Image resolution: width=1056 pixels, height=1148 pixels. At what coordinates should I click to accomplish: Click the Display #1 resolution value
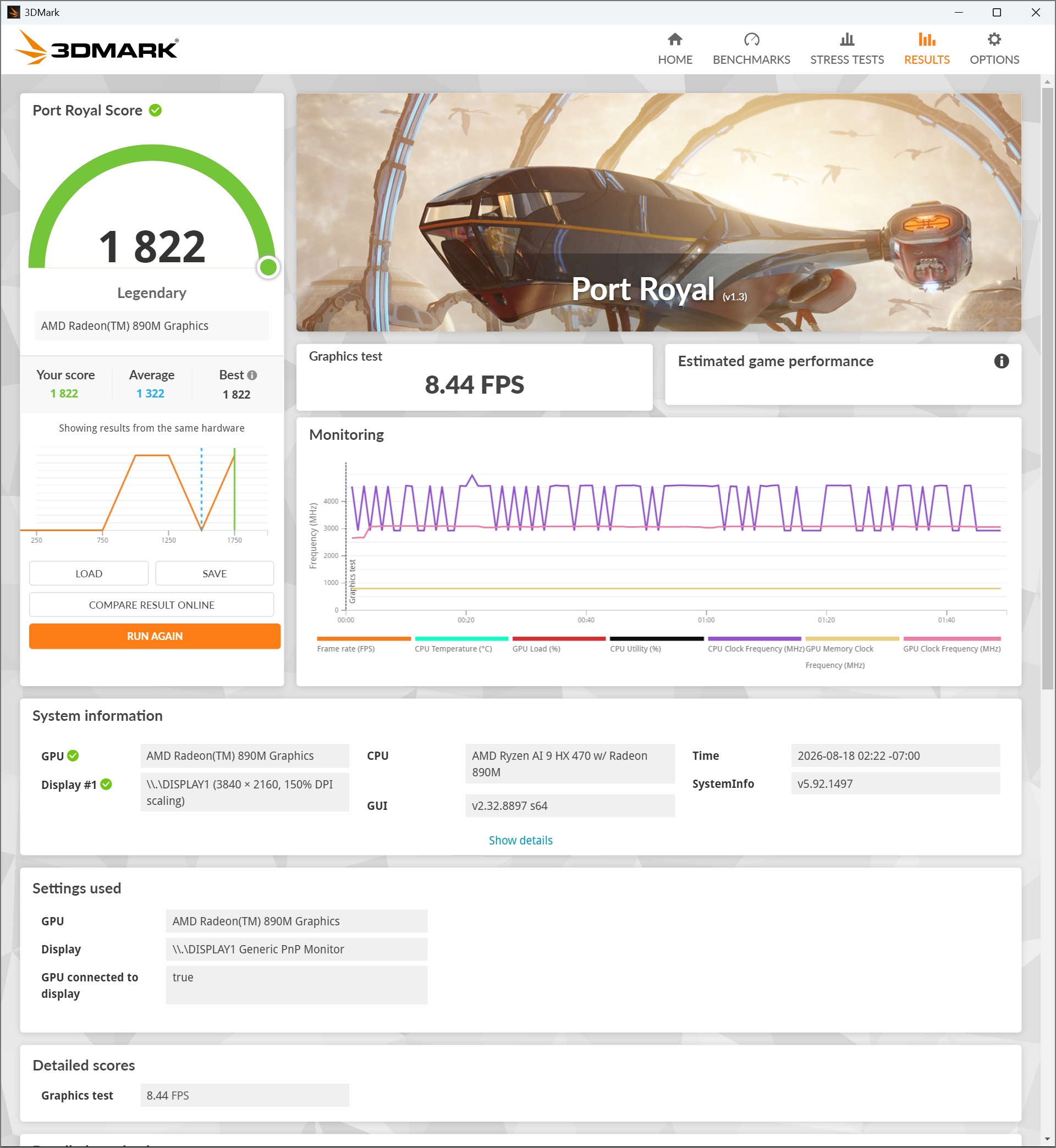[x=245, y=792]
